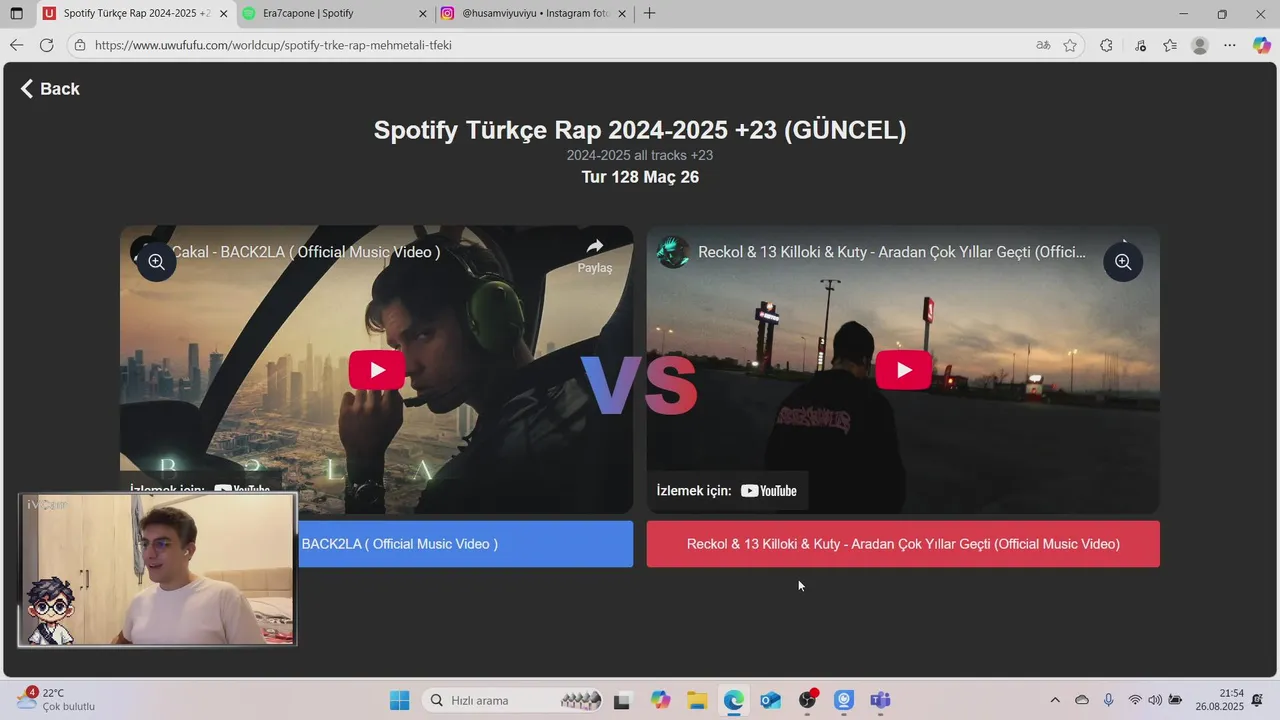Open the translate page icon

point(1043,45)
